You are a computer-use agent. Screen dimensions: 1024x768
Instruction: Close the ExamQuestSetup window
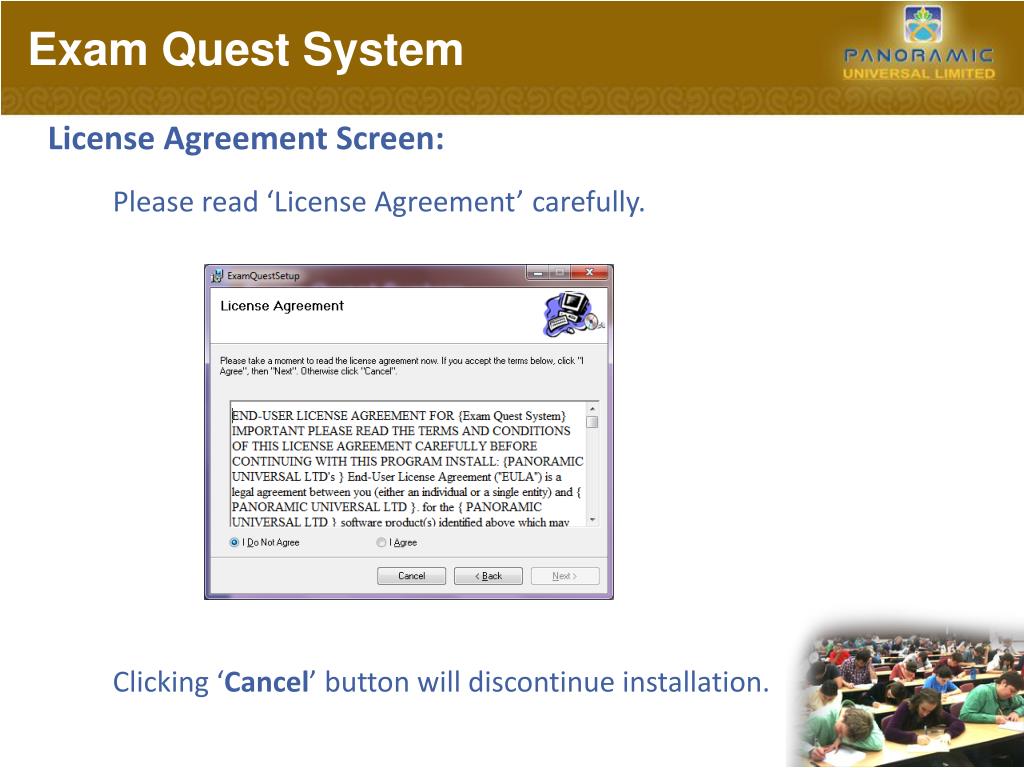click(589, 272)
